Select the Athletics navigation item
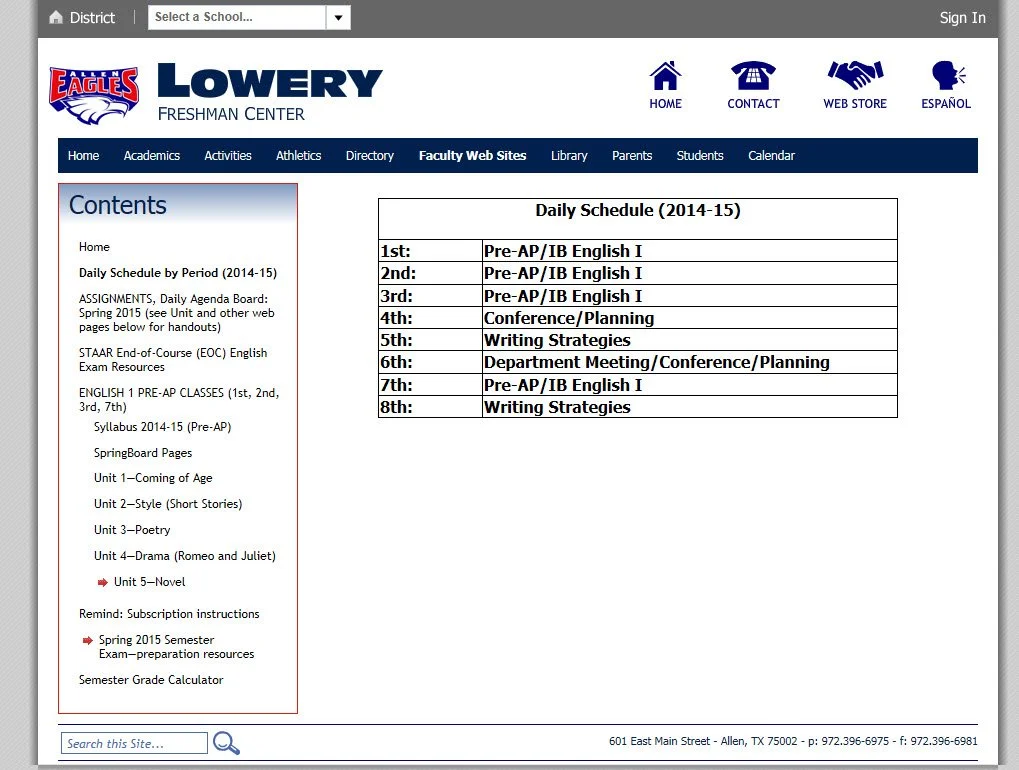This screenshot has width=1019, height=770. (x=298, y=155)
